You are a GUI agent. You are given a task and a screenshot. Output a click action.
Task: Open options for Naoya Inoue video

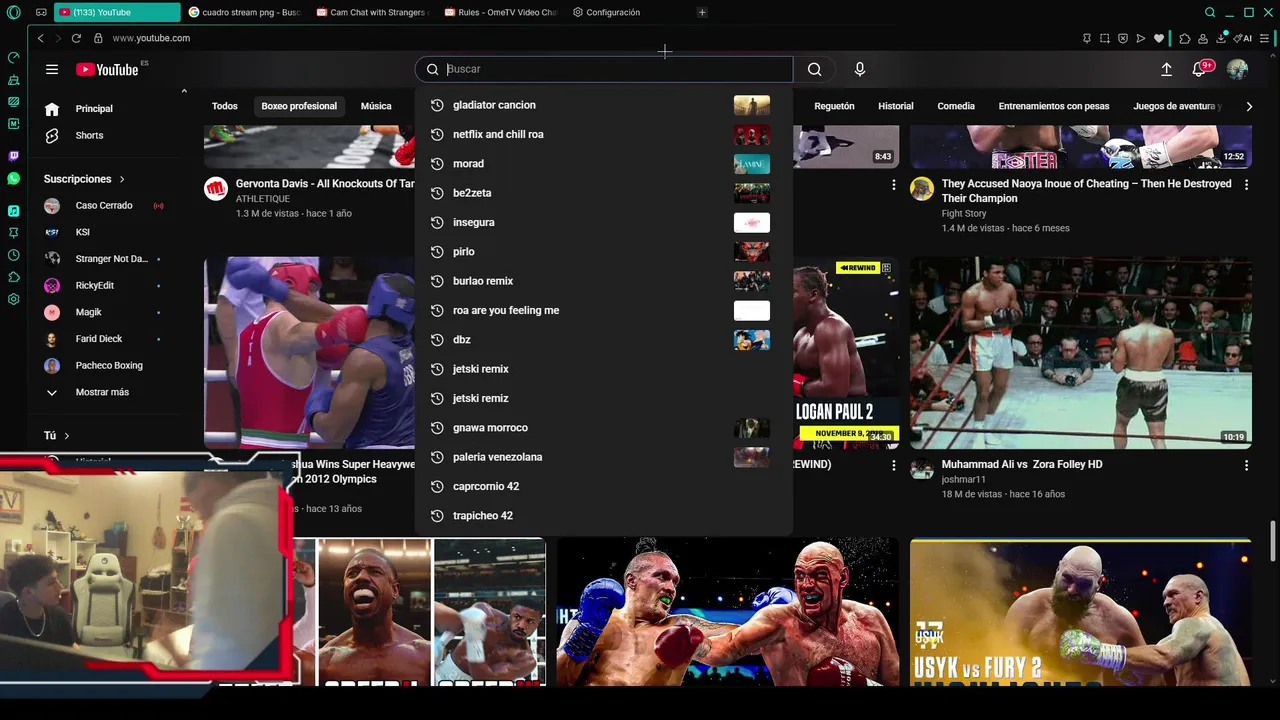tap(1246, 185)
